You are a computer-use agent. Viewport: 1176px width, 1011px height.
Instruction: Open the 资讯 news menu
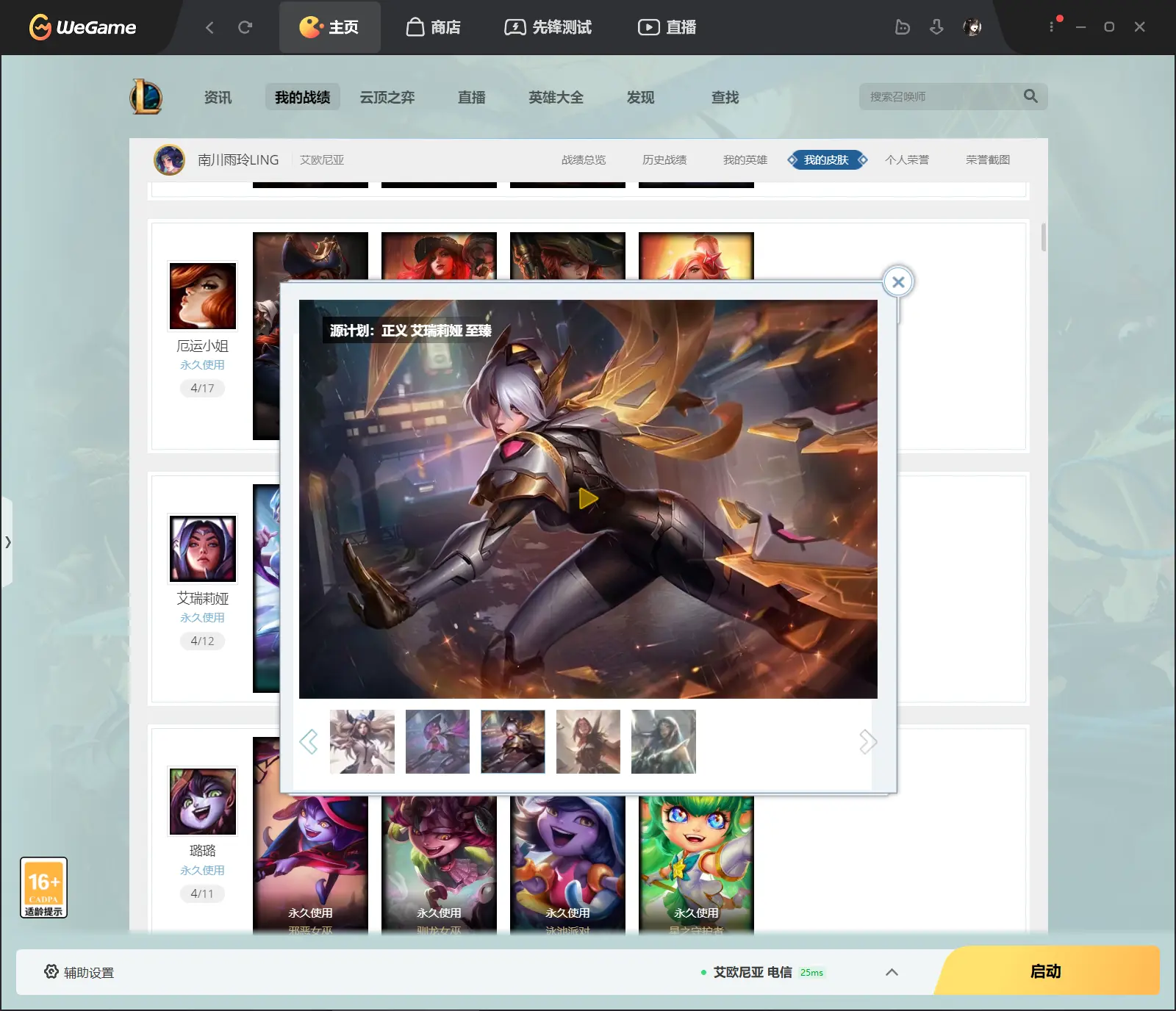[x=218, y=97]
